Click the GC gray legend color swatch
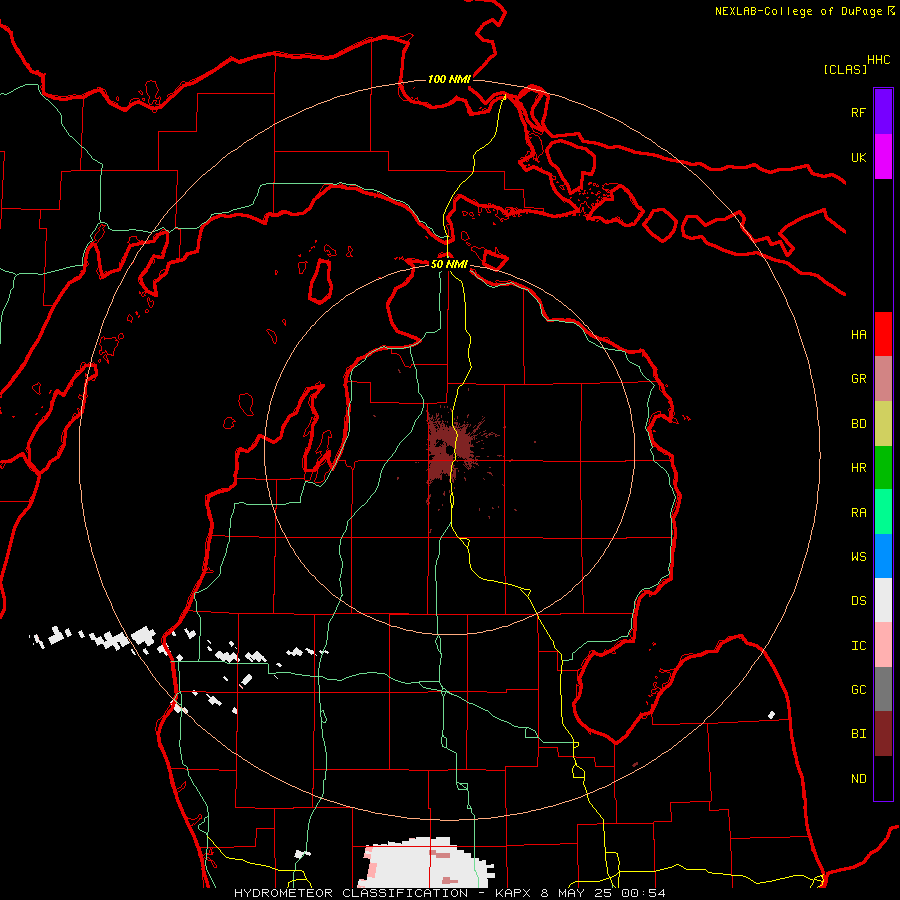The image size is (900, 900). point(883,689)
